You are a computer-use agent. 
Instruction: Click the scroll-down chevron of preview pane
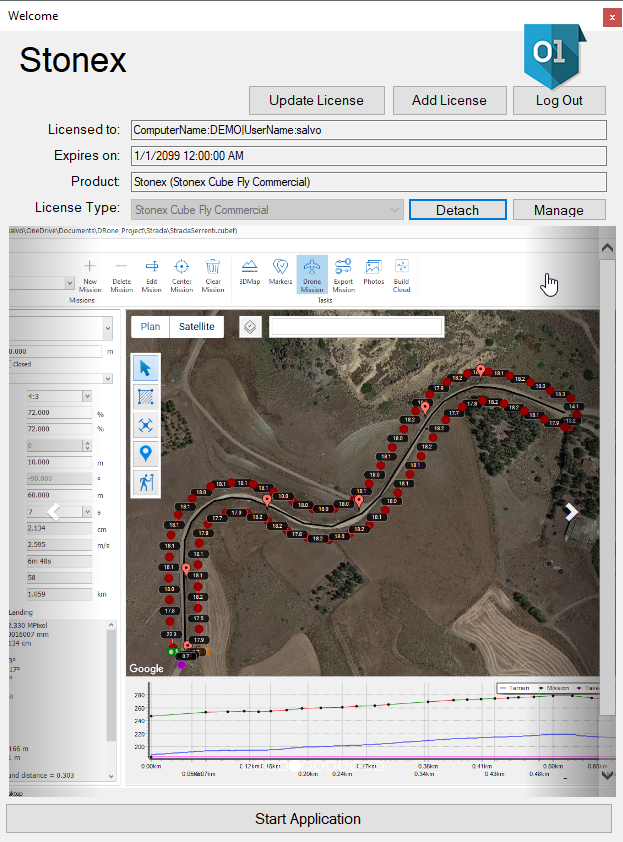click(x=607, y=775)
